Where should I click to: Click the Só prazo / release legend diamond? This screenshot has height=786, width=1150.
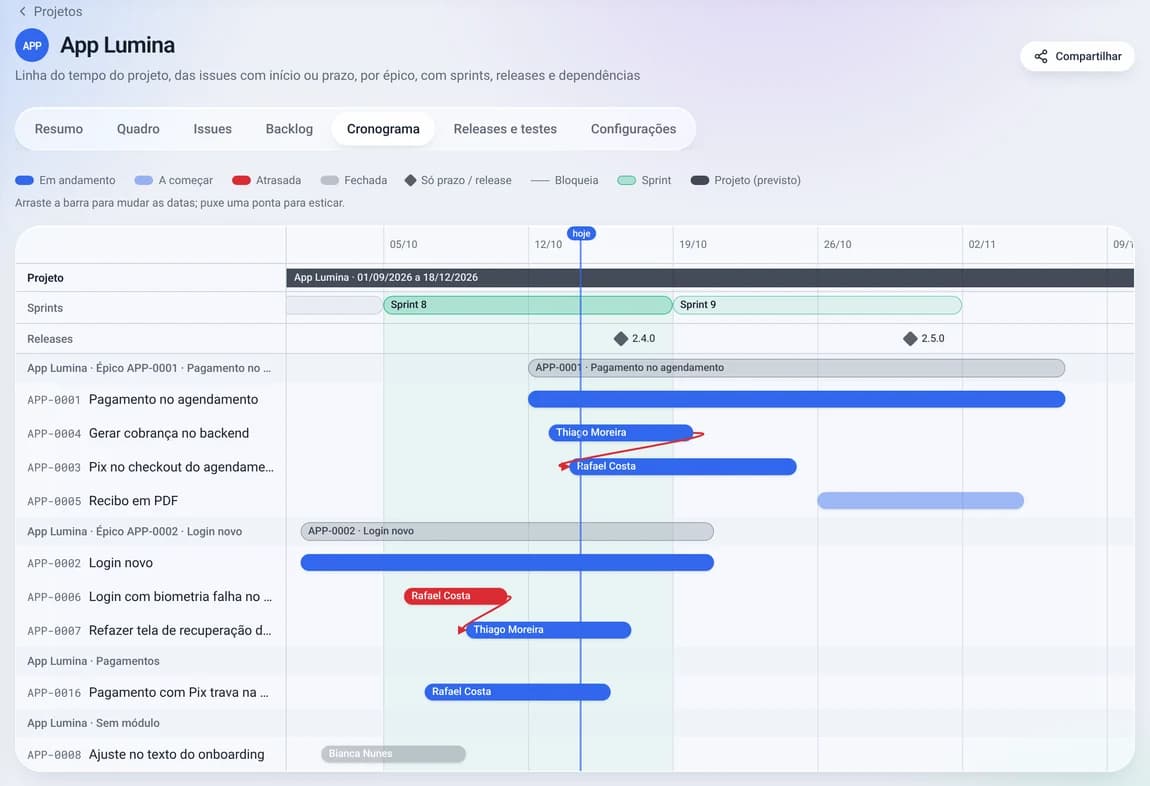(411, 180)
